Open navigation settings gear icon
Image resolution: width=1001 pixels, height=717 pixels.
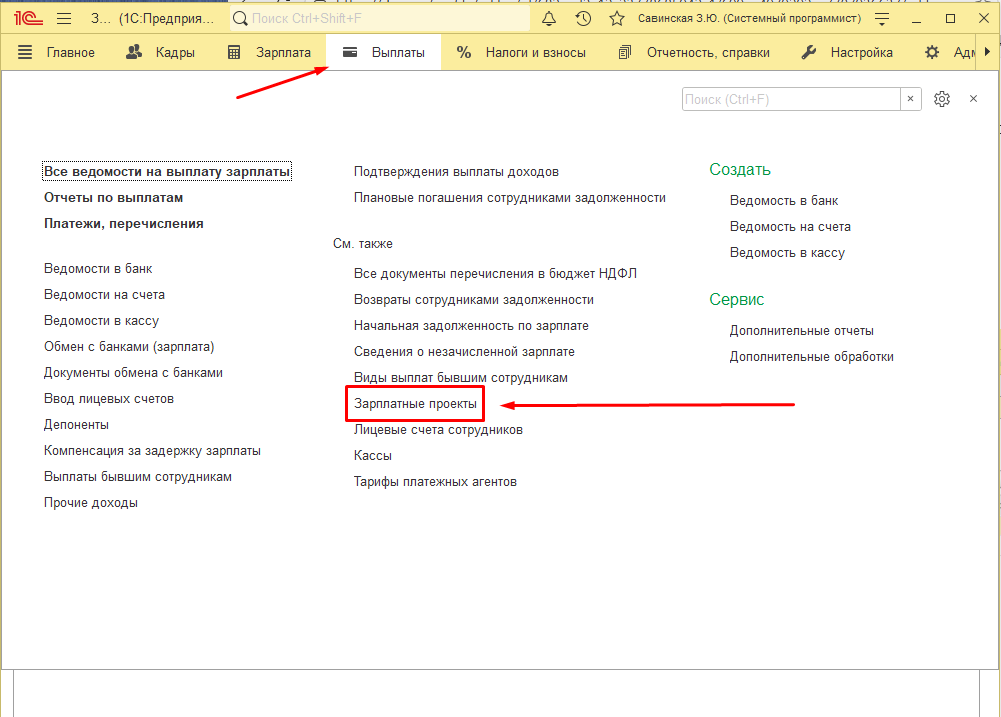point(942,99)
